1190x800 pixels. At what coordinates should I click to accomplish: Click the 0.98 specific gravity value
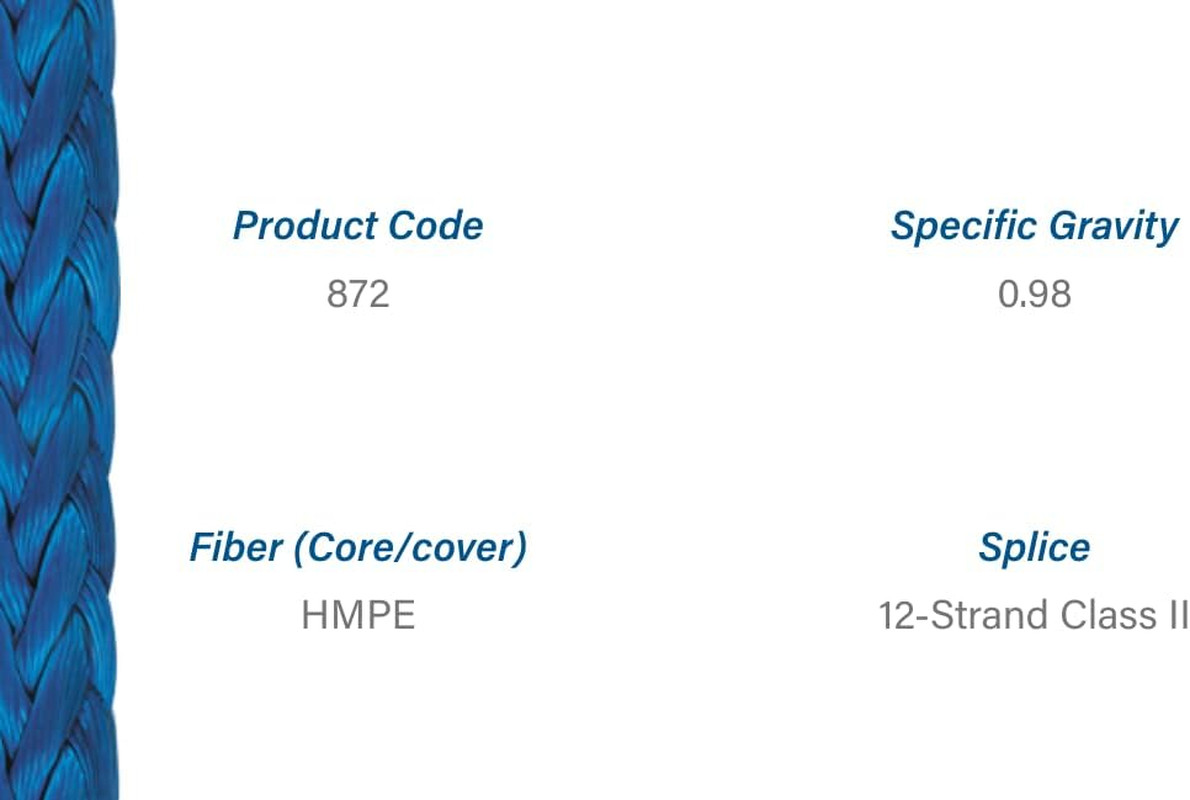click(1034, 294)
